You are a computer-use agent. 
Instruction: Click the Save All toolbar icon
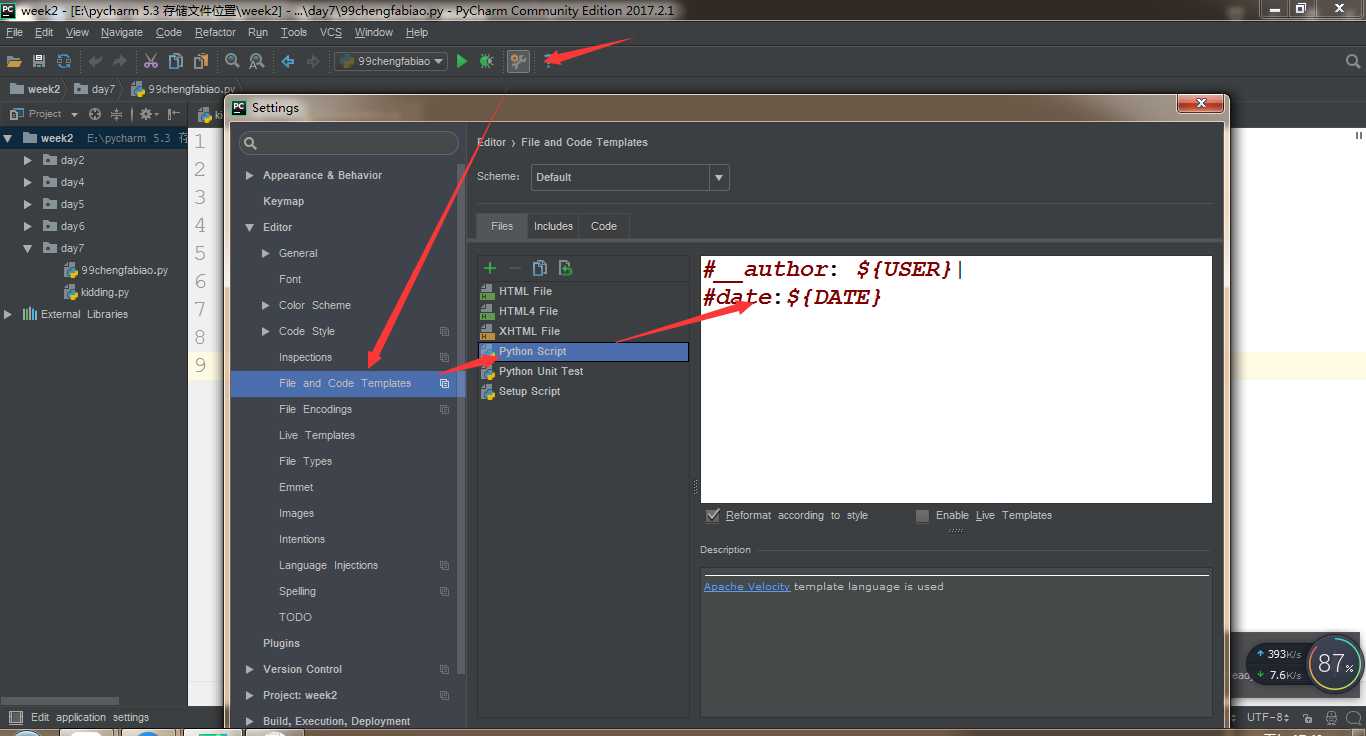pos(39,61)
